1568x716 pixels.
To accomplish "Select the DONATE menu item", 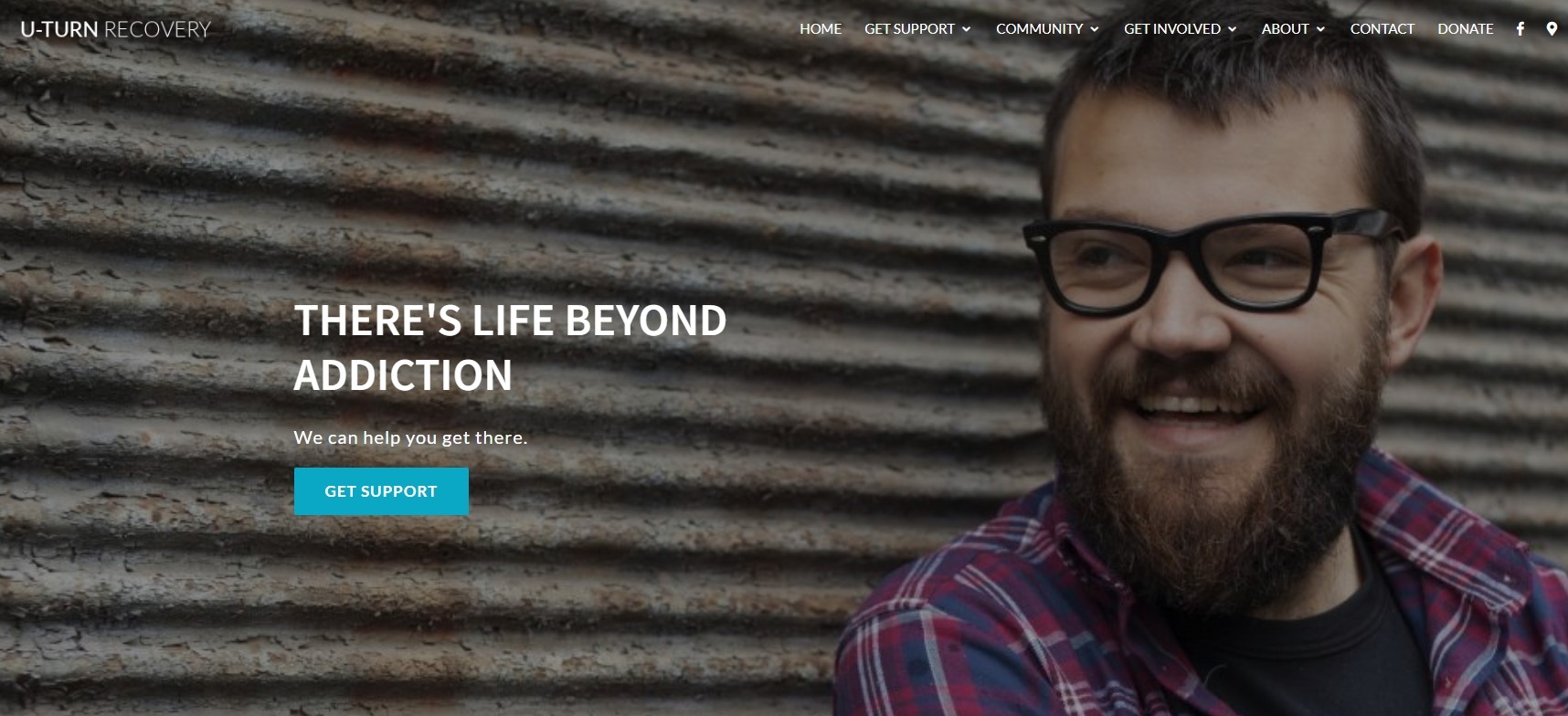I will (1466, 28).
